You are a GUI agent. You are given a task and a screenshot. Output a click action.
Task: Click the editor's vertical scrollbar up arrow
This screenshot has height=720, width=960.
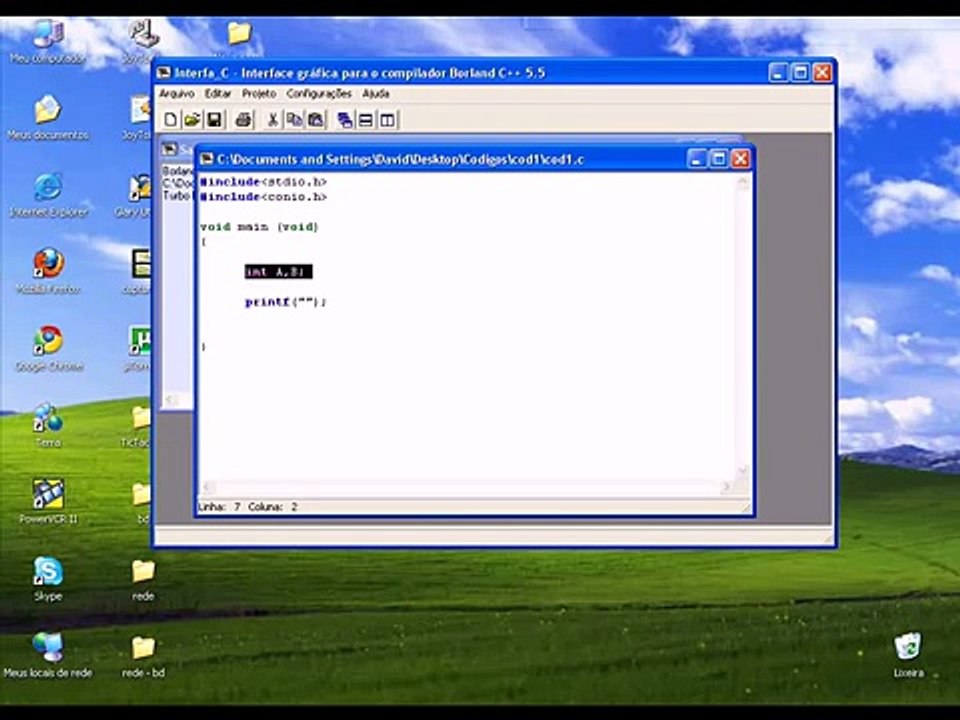743,181
